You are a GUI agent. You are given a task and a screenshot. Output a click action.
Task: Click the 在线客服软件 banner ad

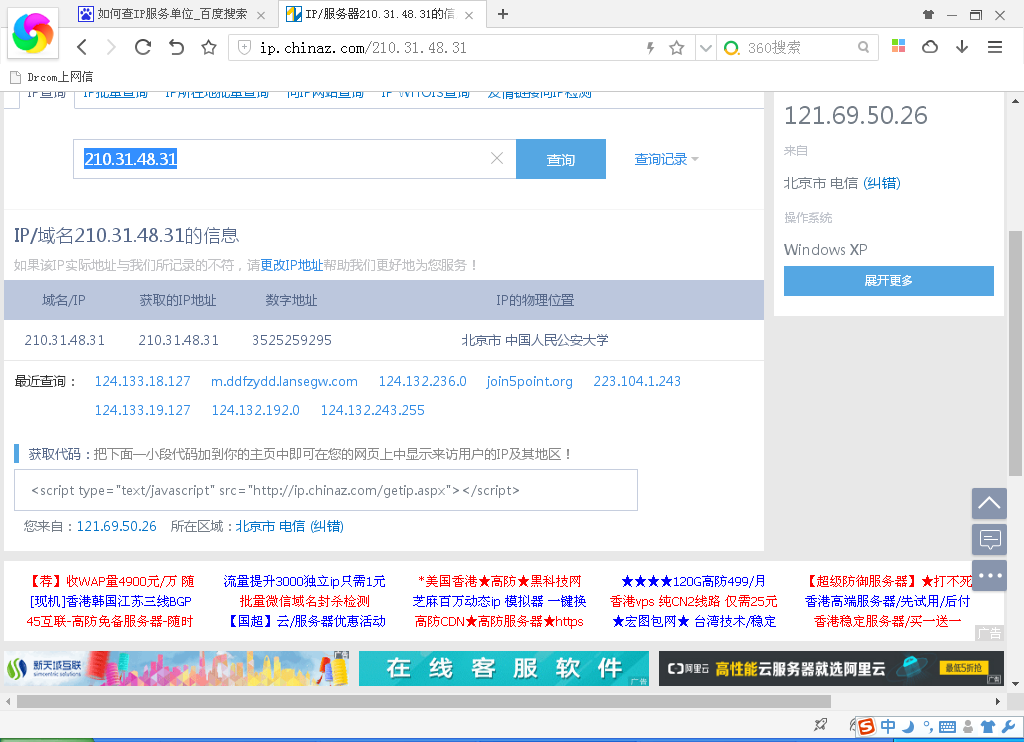504,668
